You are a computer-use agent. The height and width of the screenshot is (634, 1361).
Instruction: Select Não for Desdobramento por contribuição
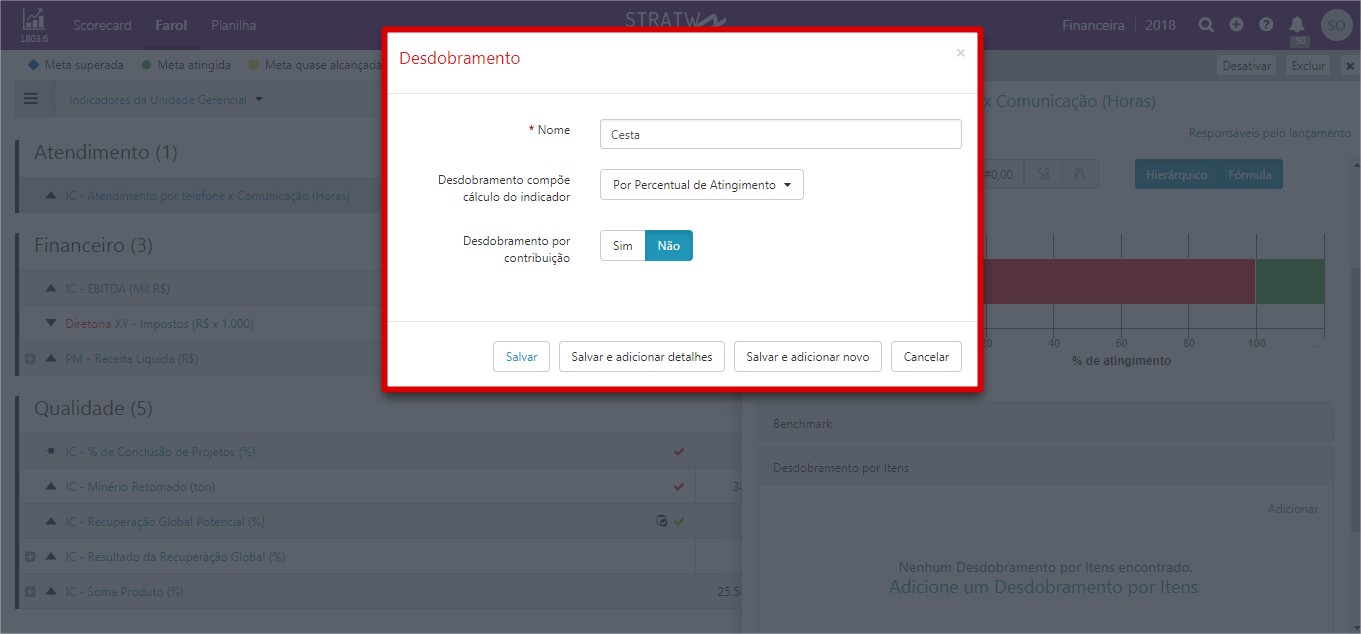pyautogui.click(x=669, y=246)
